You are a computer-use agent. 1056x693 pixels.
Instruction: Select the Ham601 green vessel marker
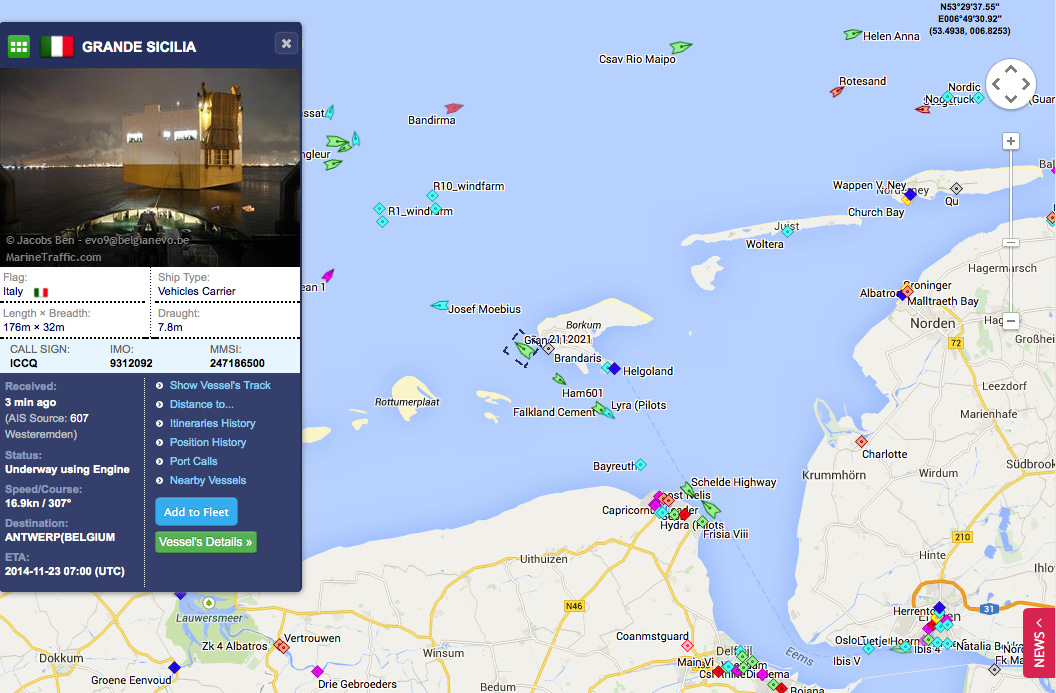559,379
